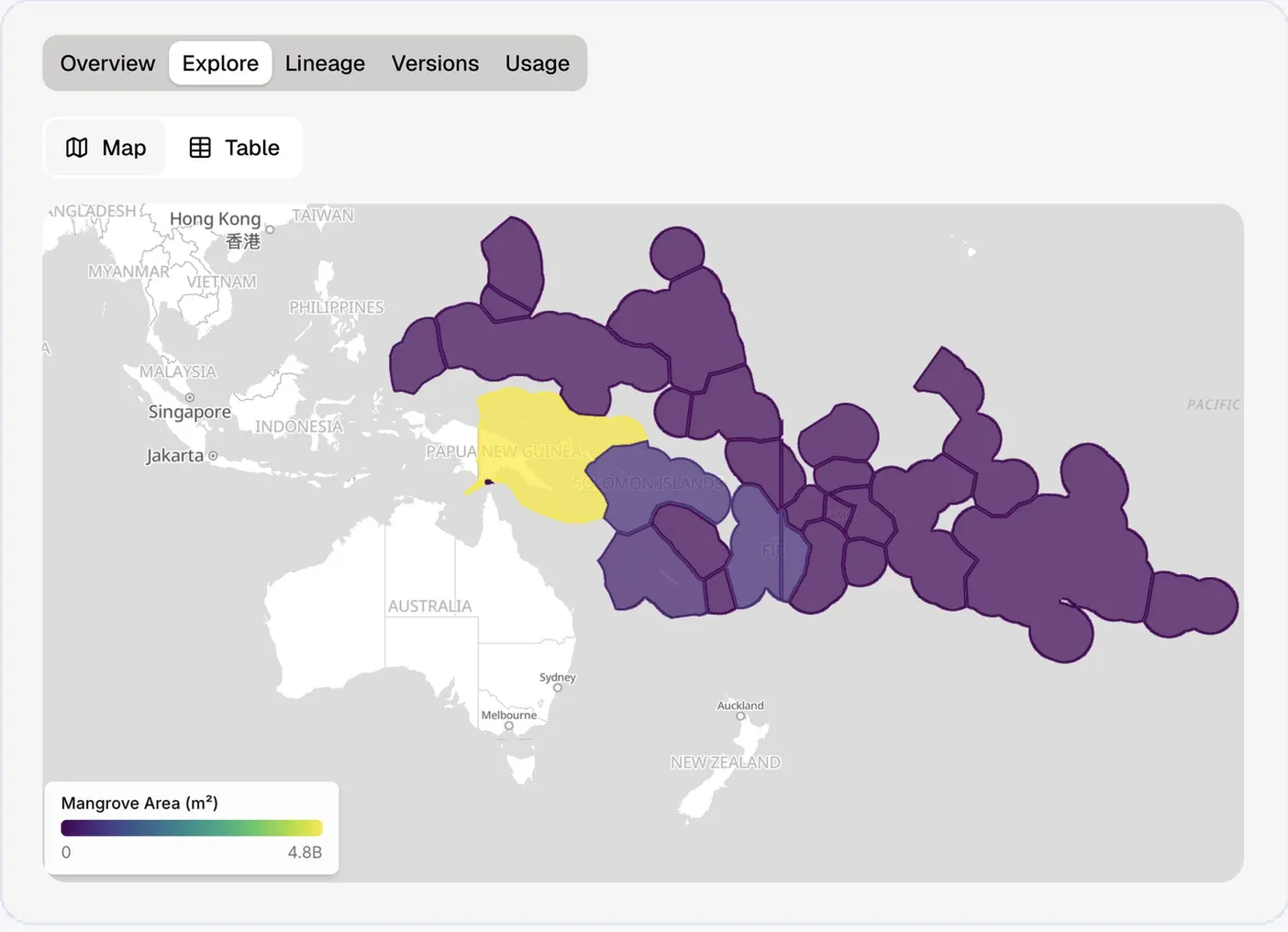The image size is (1288, 932).
Task: Click the 4.8B legend maximum value
Action: click(x=305, y=852)
